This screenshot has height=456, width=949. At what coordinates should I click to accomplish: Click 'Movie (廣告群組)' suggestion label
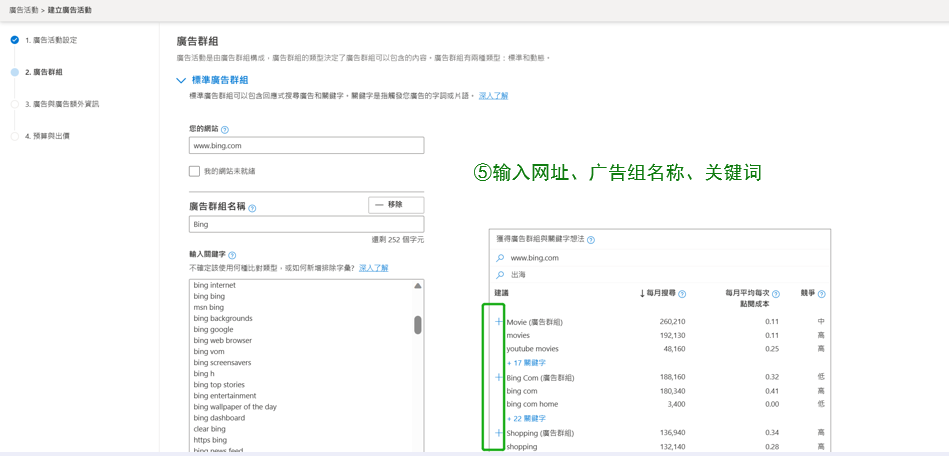pyautogui.click(x=536, y=322)
